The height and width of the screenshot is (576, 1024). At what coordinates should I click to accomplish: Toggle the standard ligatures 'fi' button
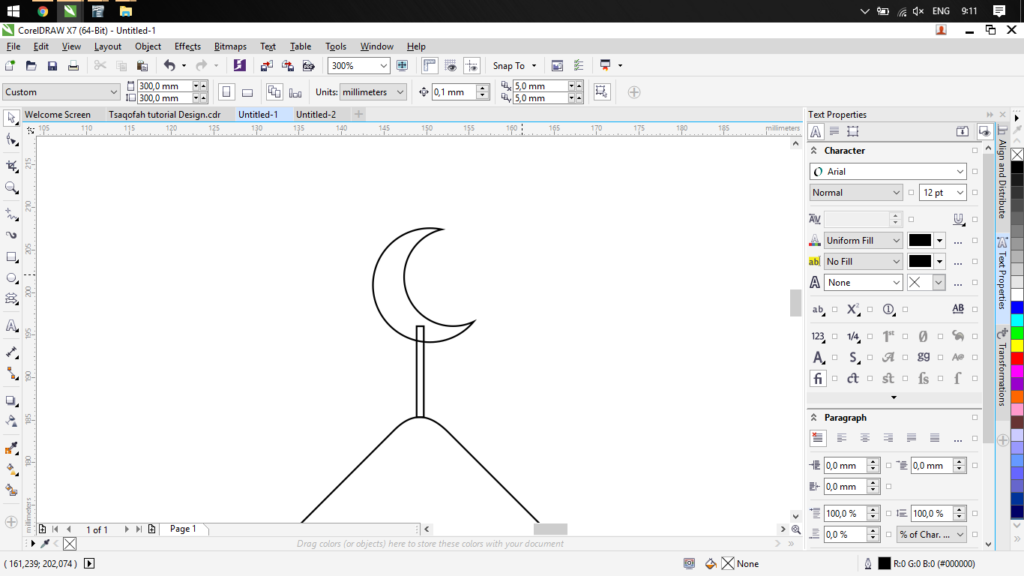coord(818,379)
